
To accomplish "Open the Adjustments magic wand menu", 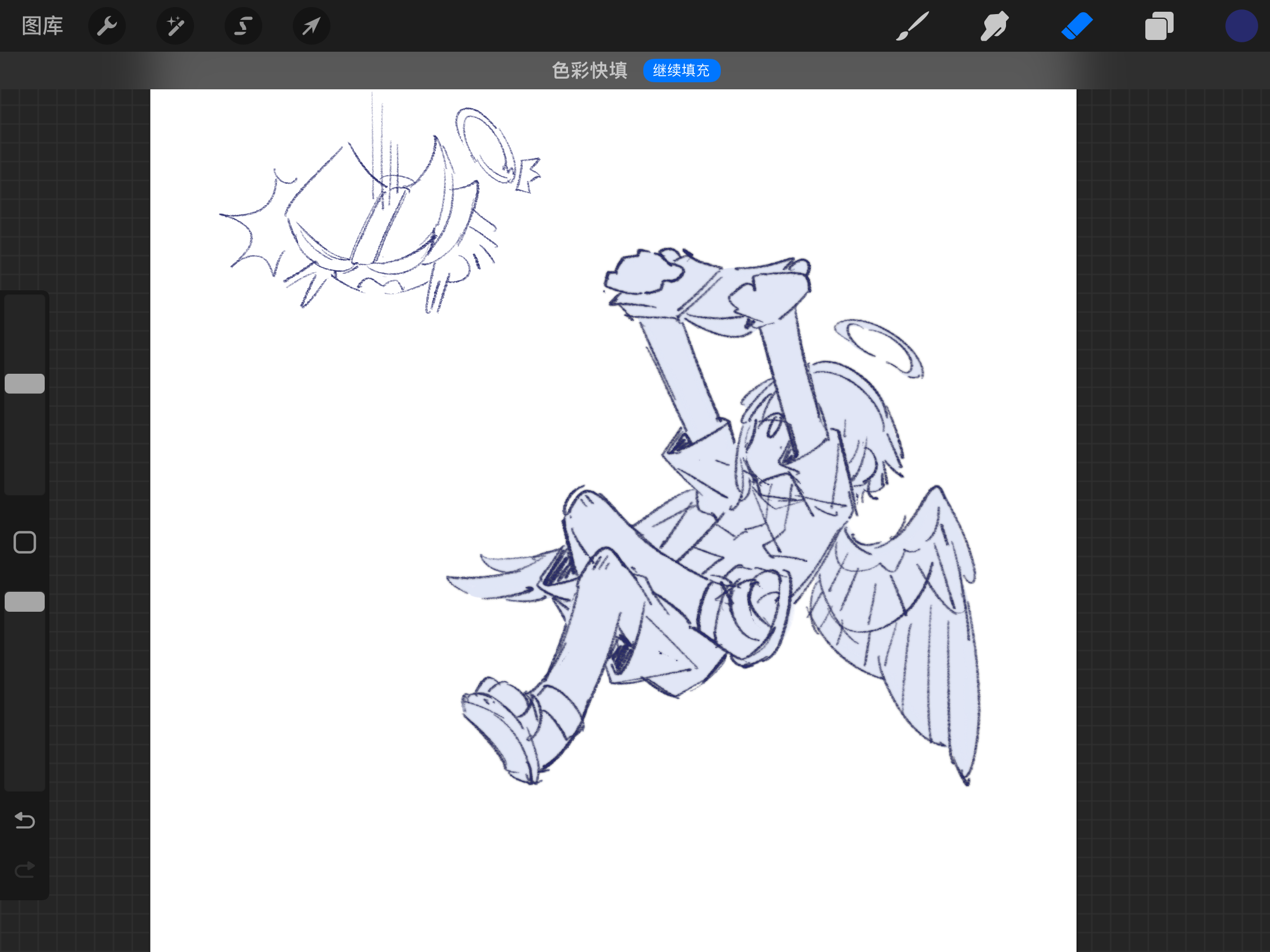I will (175, 26).
